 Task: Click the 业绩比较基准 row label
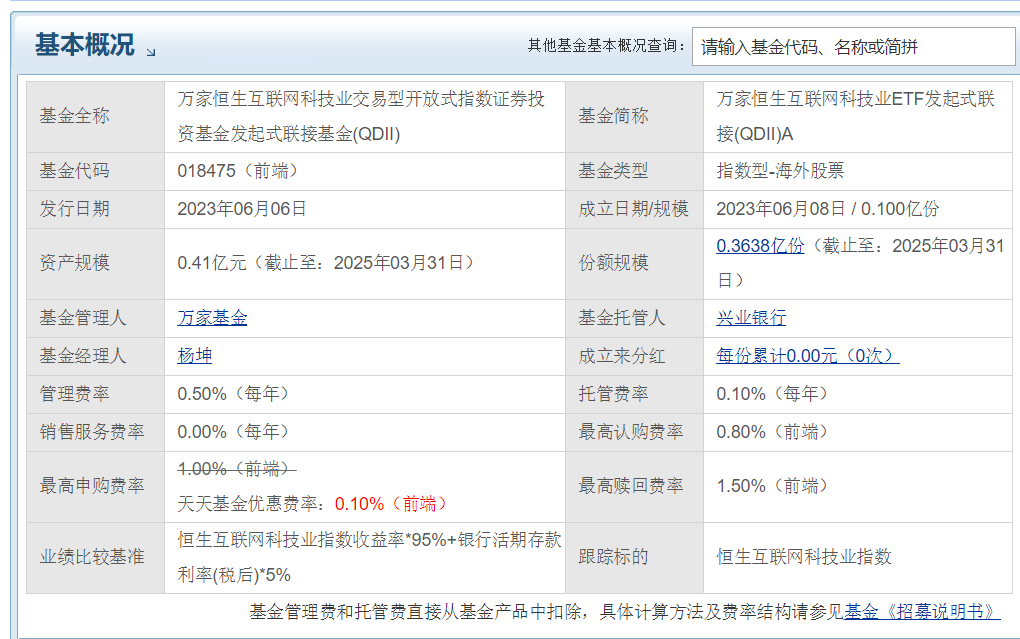coord(92,557)
